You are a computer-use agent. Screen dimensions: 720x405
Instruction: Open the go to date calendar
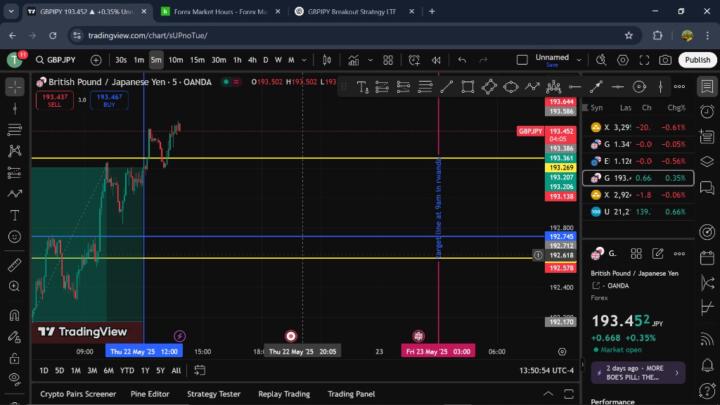200,371
